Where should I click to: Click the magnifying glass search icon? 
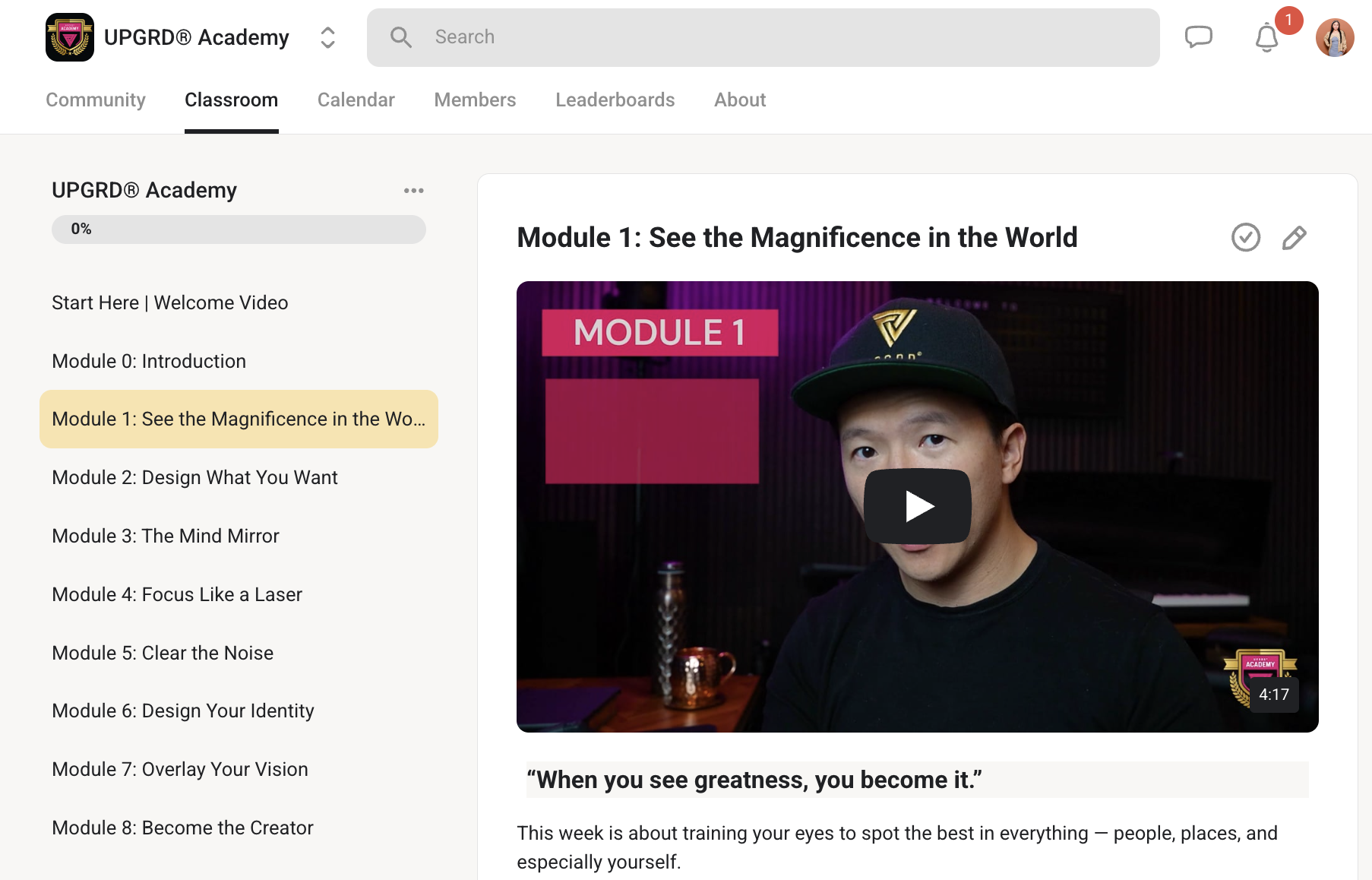tap(400, 37)
